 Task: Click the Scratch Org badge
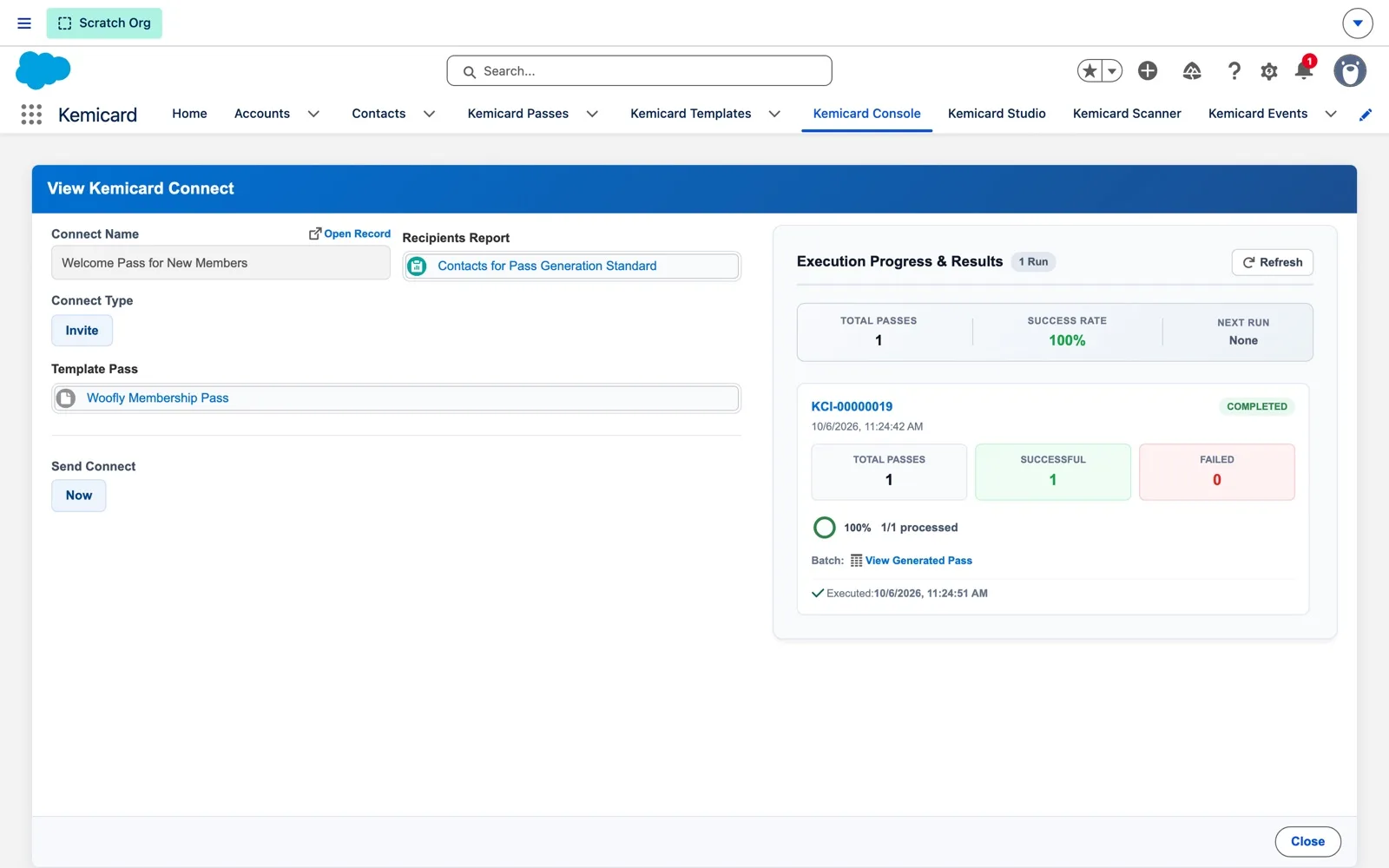[x=104, y=23]
